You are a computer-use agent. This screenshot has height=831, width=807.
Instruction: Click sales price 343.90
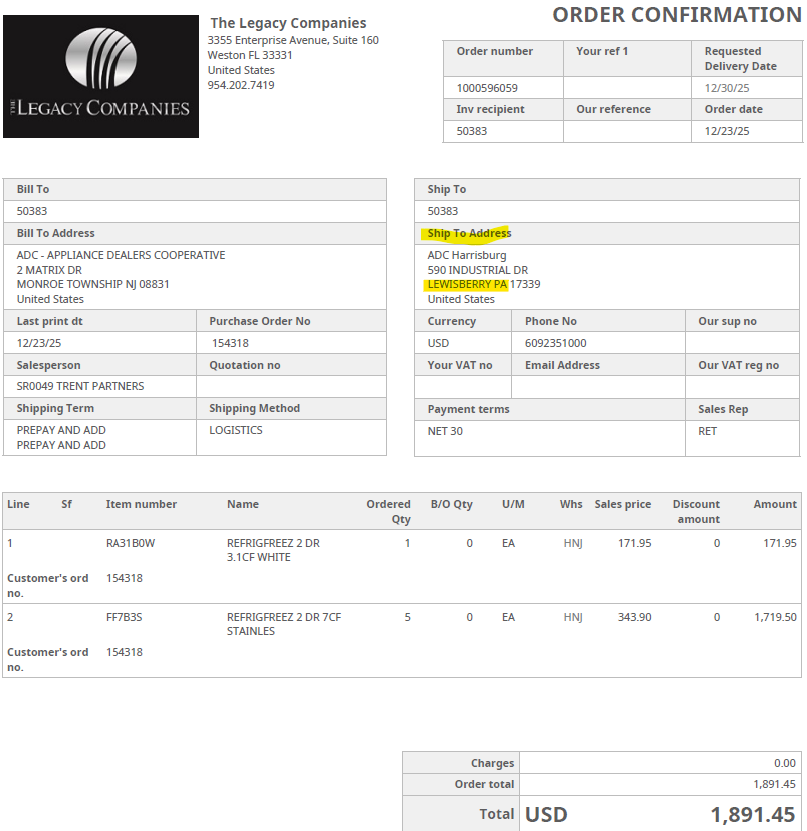pyautogui.click(x=634, y=617)
